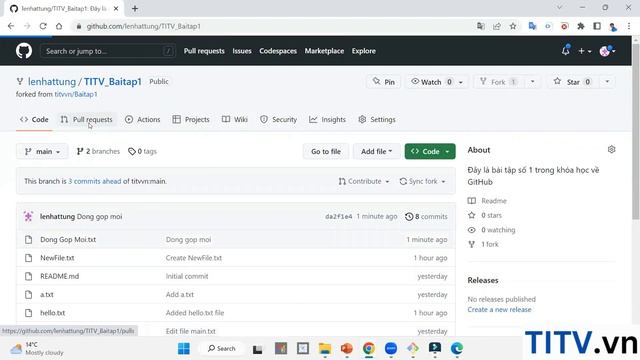Reload the page
640x360 pixels.
(43, 26)
